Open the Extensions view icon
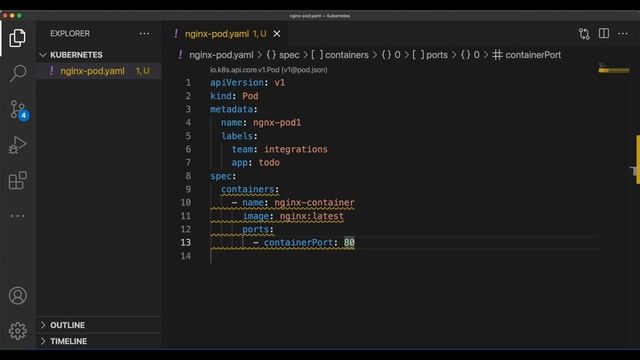Screen dimensions: 640x360 (18, 180)
